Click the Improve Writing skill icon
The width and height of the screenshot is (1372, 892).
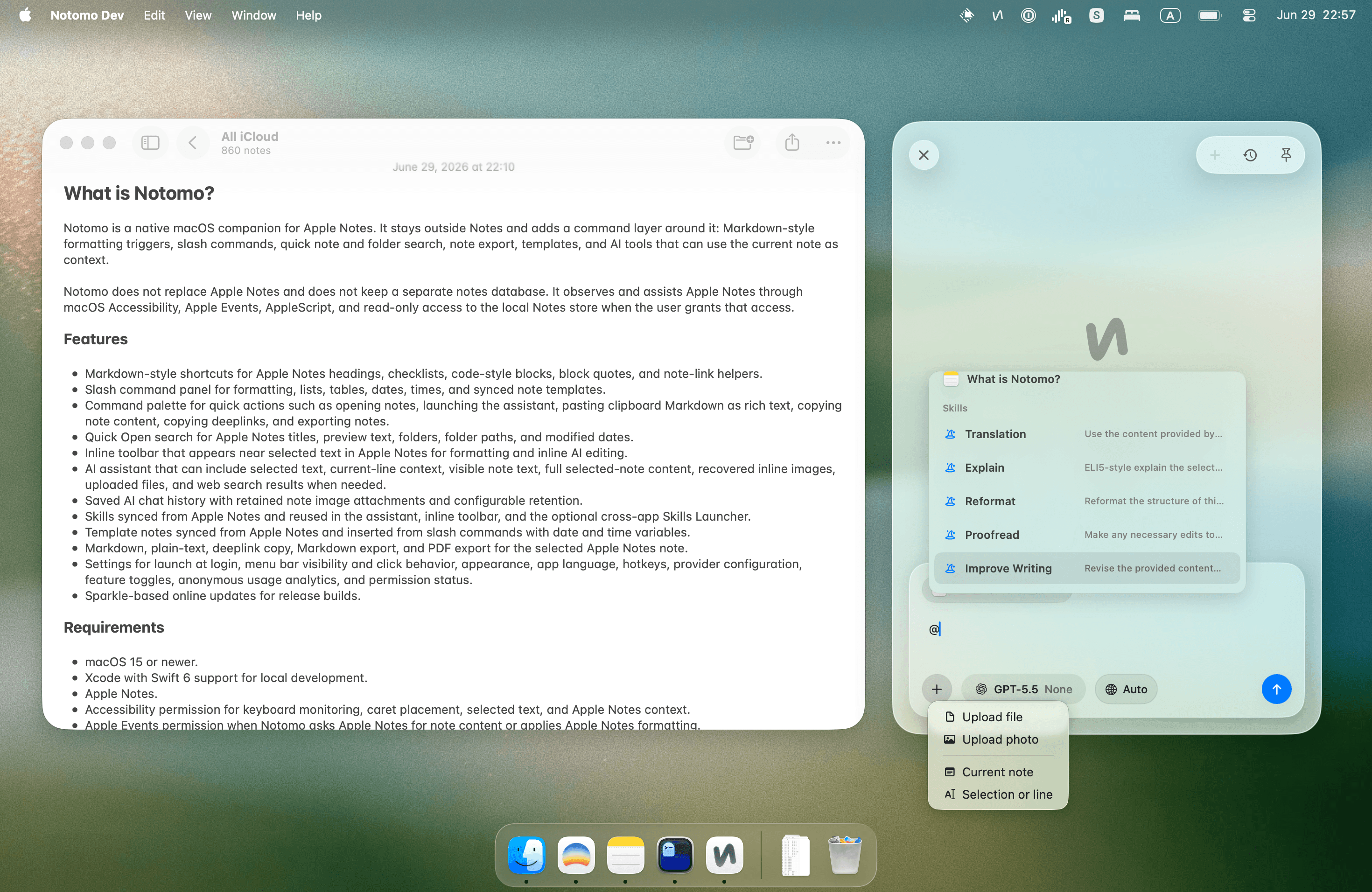950,568
